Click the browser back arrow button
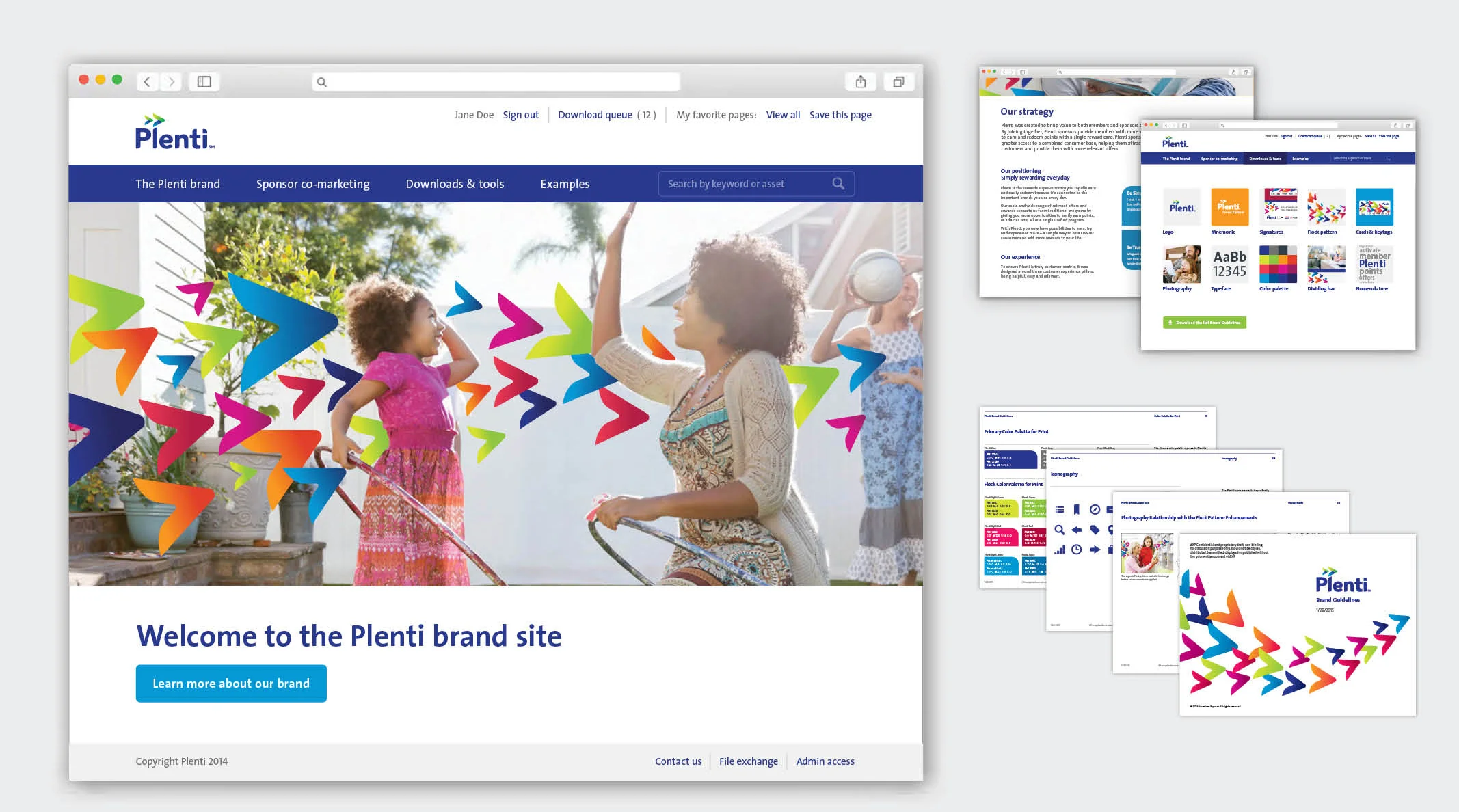The width and height of the screenshot is (1459, 812). point(147,82)
